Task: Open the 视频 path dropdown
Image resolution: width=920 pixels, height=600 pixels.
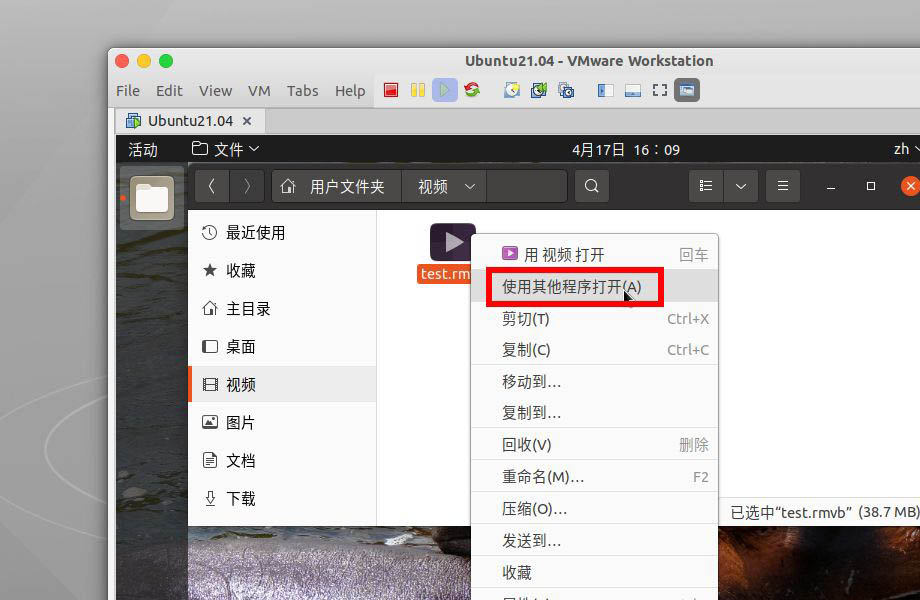Action: 443,185
